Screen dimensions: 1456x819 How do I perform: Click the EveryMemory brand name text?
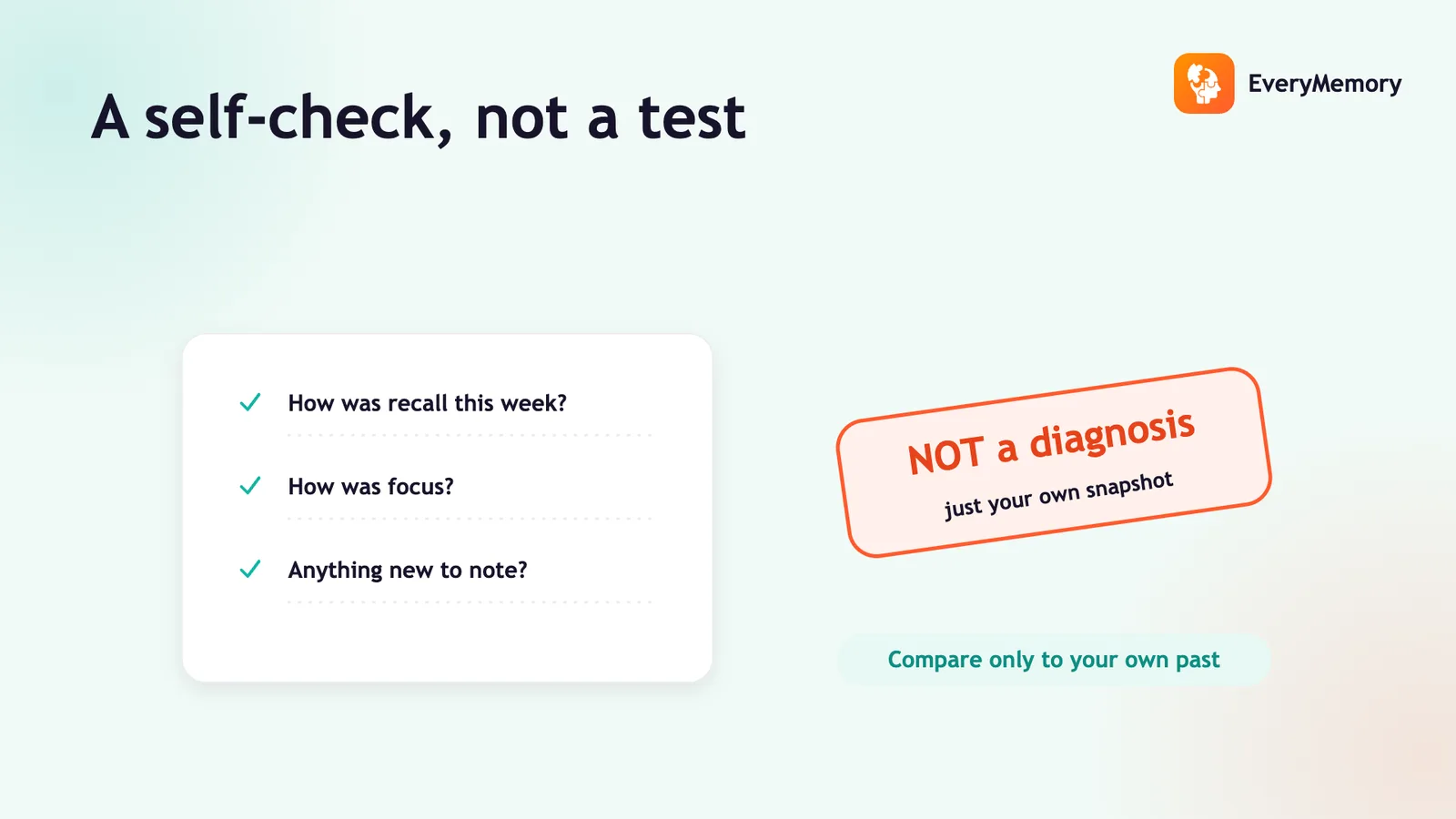pos(1324,84)
